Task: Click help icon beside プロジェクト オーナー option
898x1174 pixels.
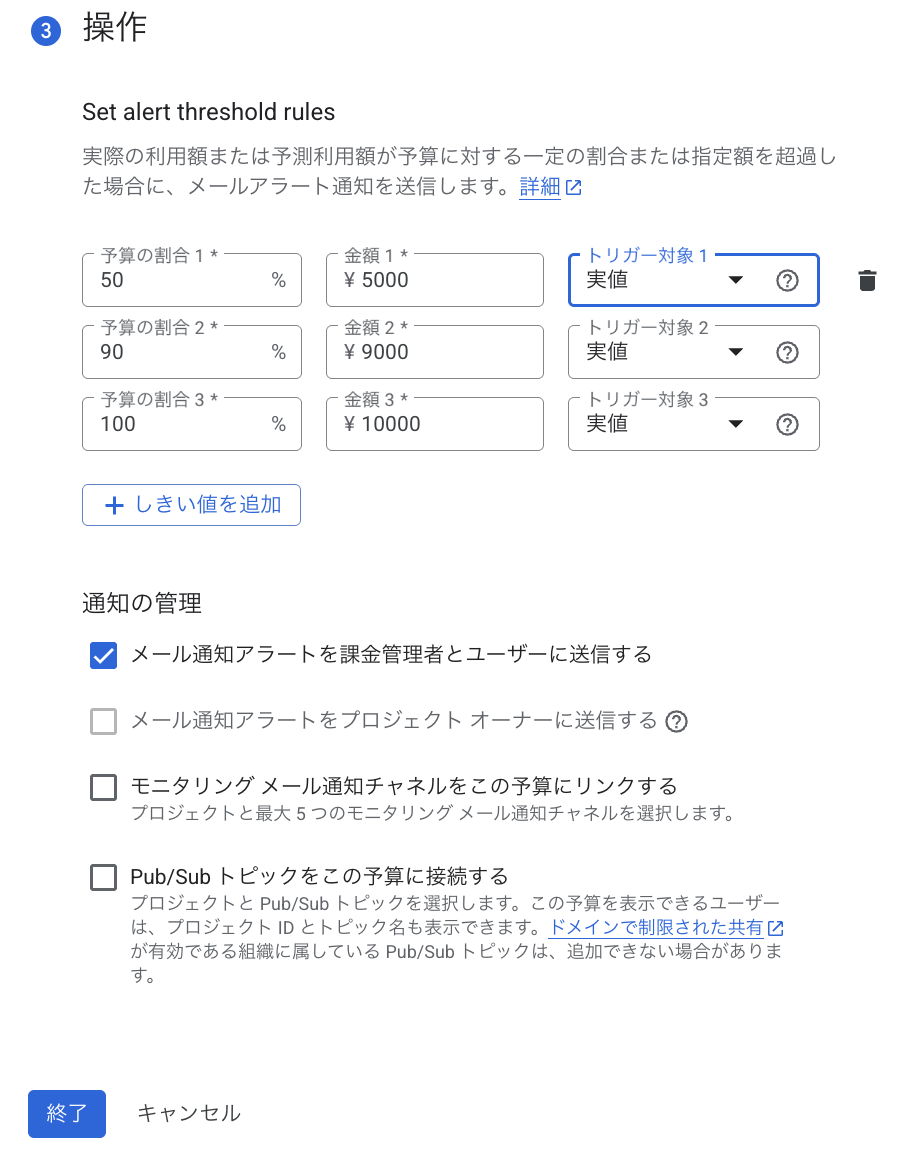Action: tap(677, 721)
